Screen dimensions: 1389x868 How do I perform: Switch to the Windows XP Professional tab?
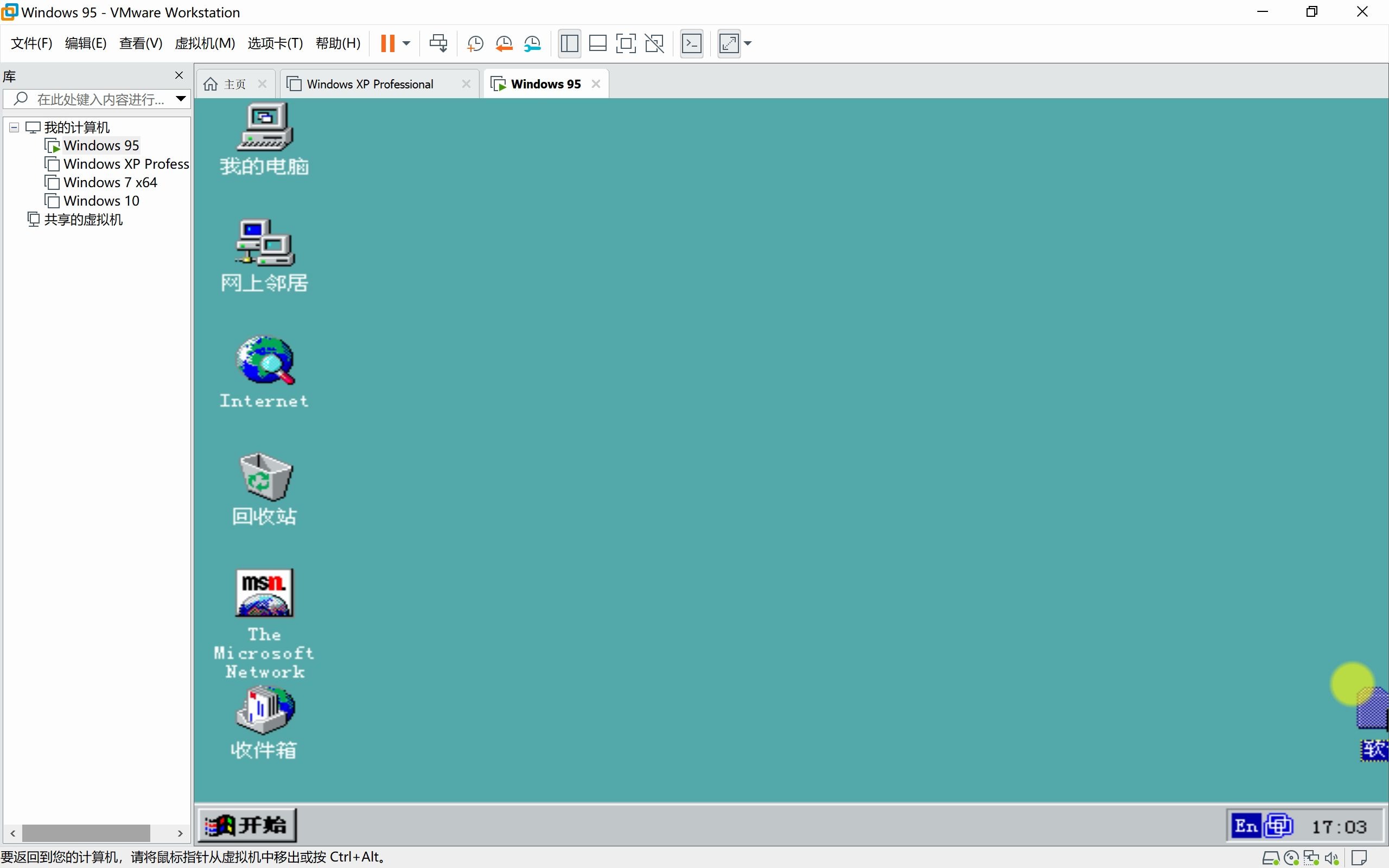[x=369, y=85]
